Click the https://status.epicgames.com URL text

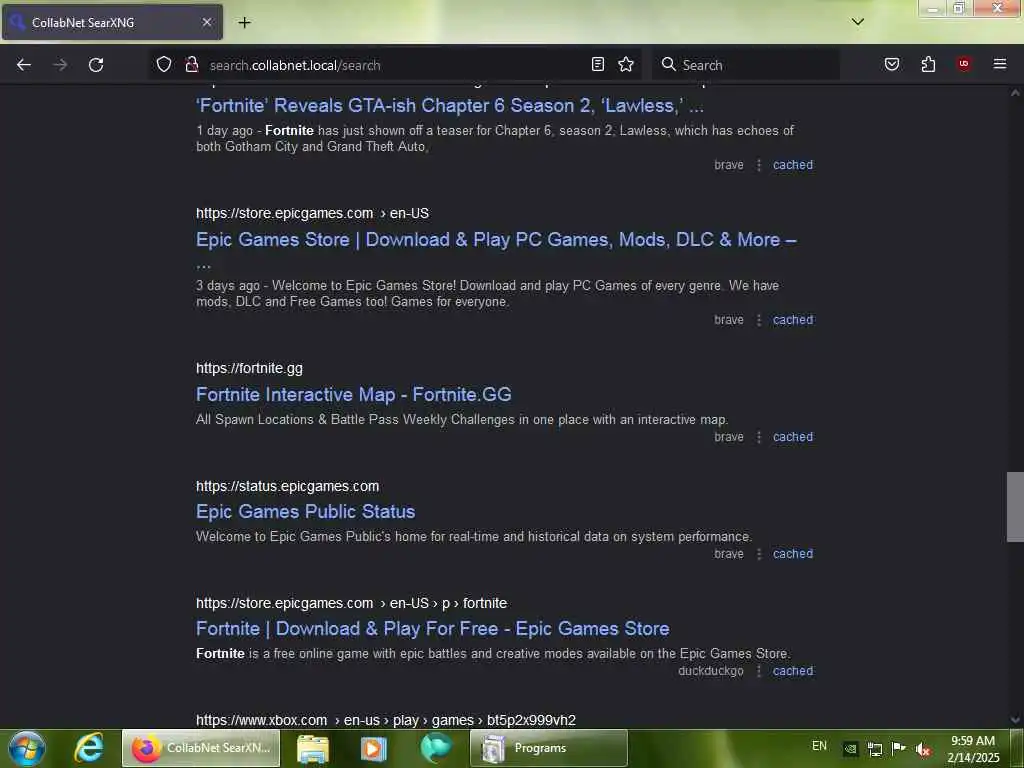[x=287, y=486]
